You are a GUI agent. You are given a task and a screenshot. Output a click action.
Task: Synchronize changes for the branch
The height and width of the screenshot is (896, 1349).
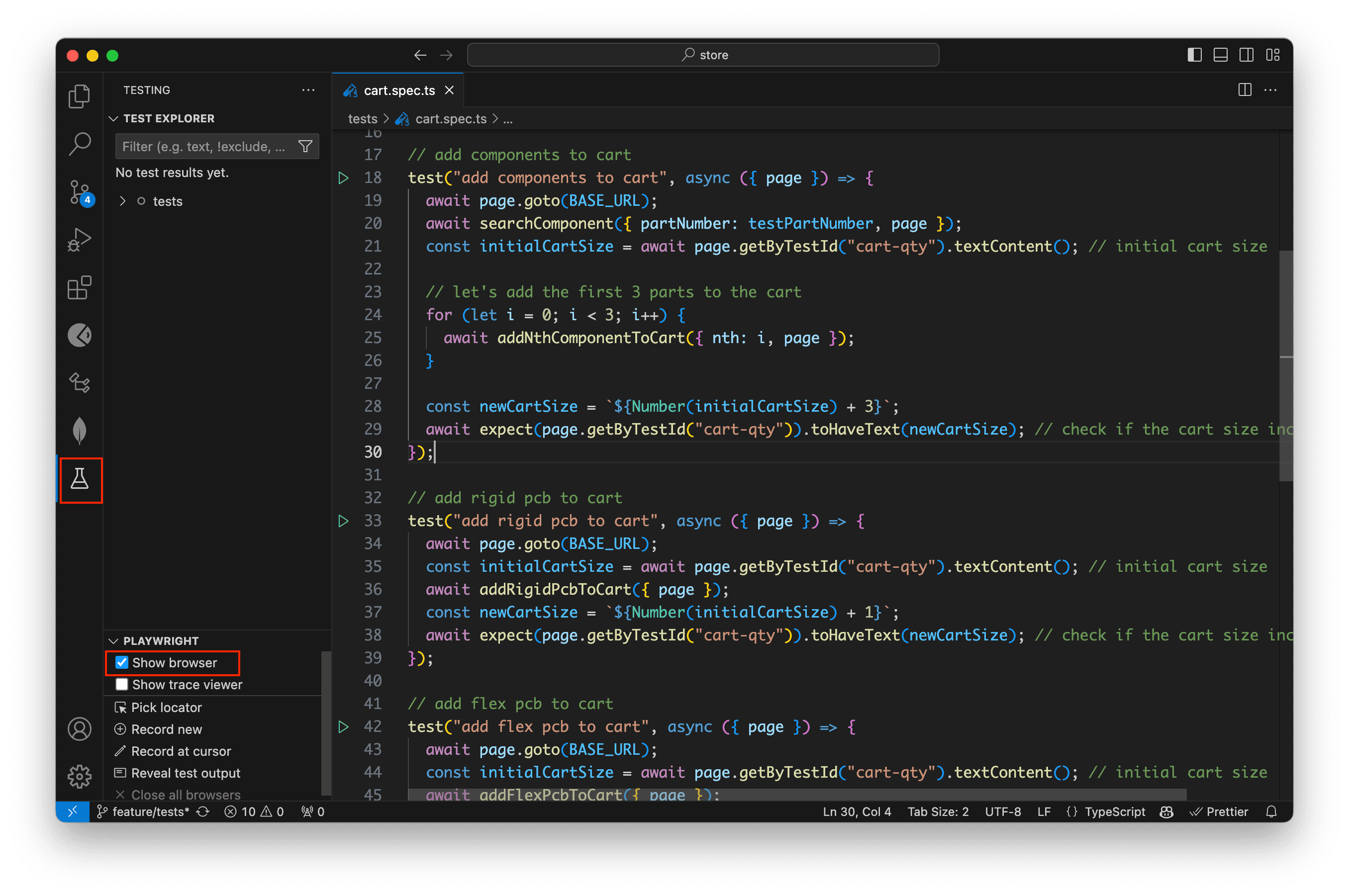pyautogui.click(x=203, y=811)
